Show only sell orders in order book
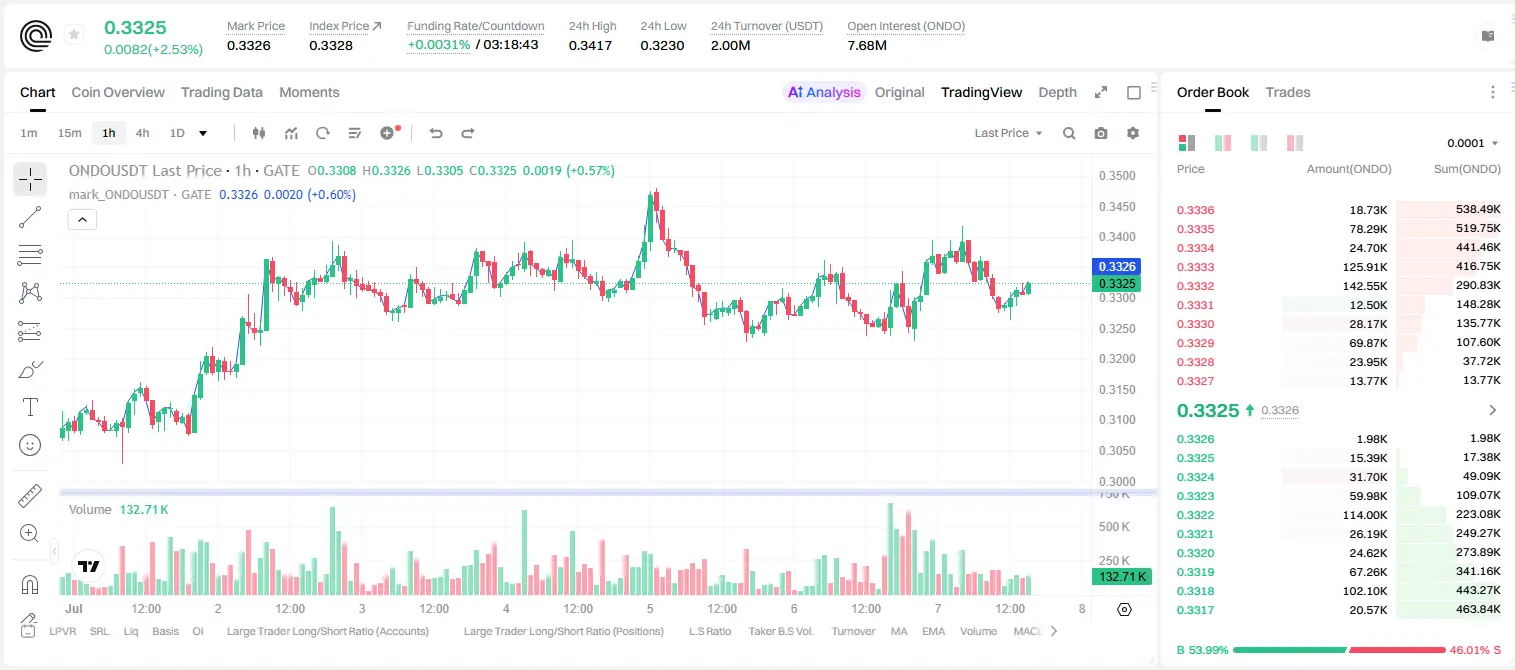Viewport: 1515px width, 670px height. coord(1295,143)
